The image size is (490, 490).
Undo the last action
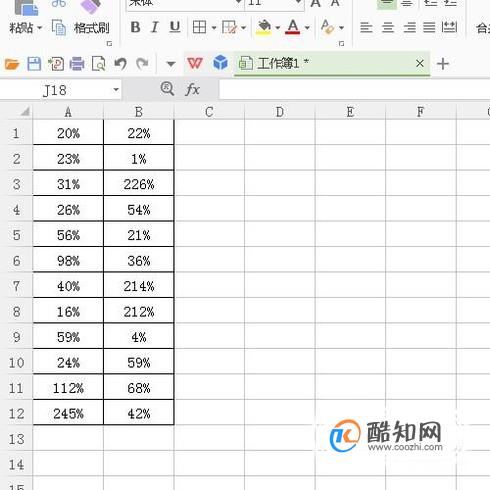[x=120, y=63]
